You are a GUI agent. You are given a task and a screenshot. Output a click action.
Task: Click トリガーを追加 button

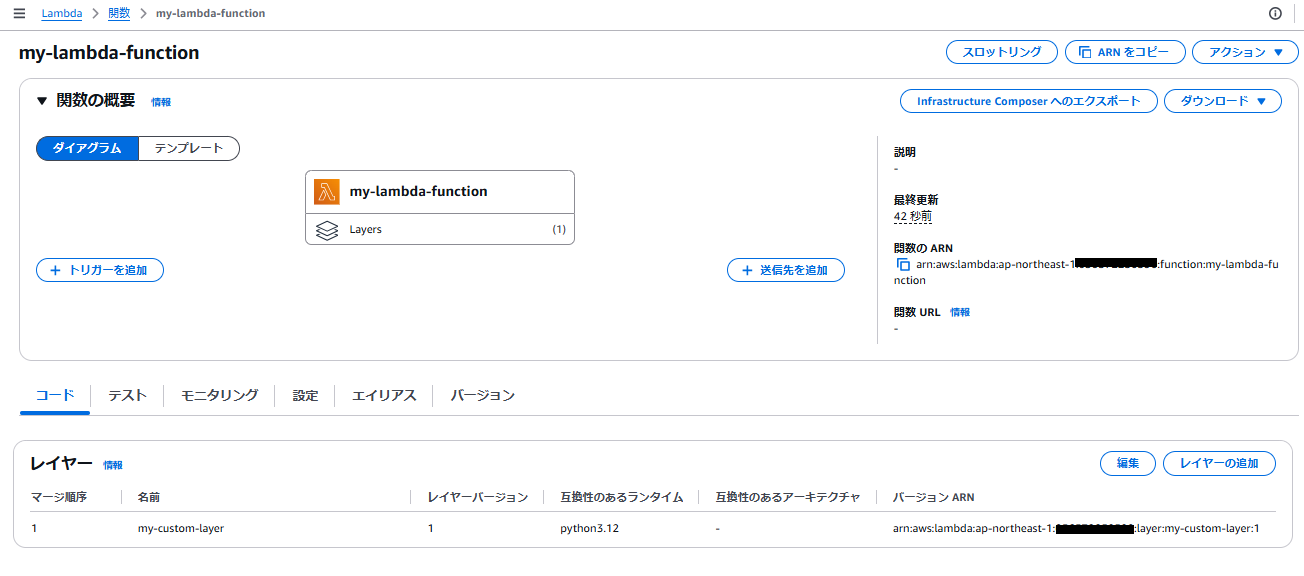click(x=100, y=270)
